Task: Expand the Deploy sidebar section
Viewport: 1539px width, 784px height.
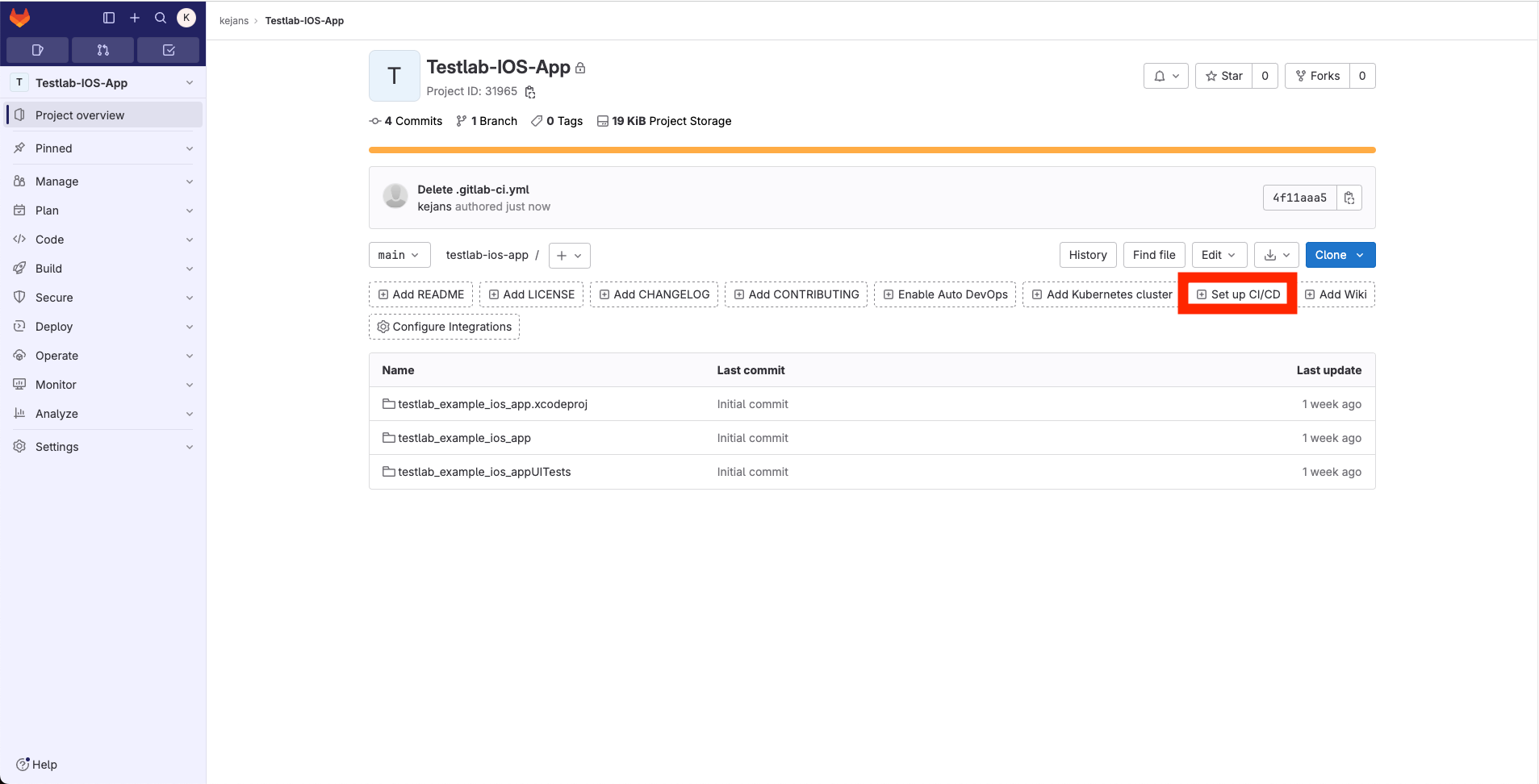Action: point(103,327)
